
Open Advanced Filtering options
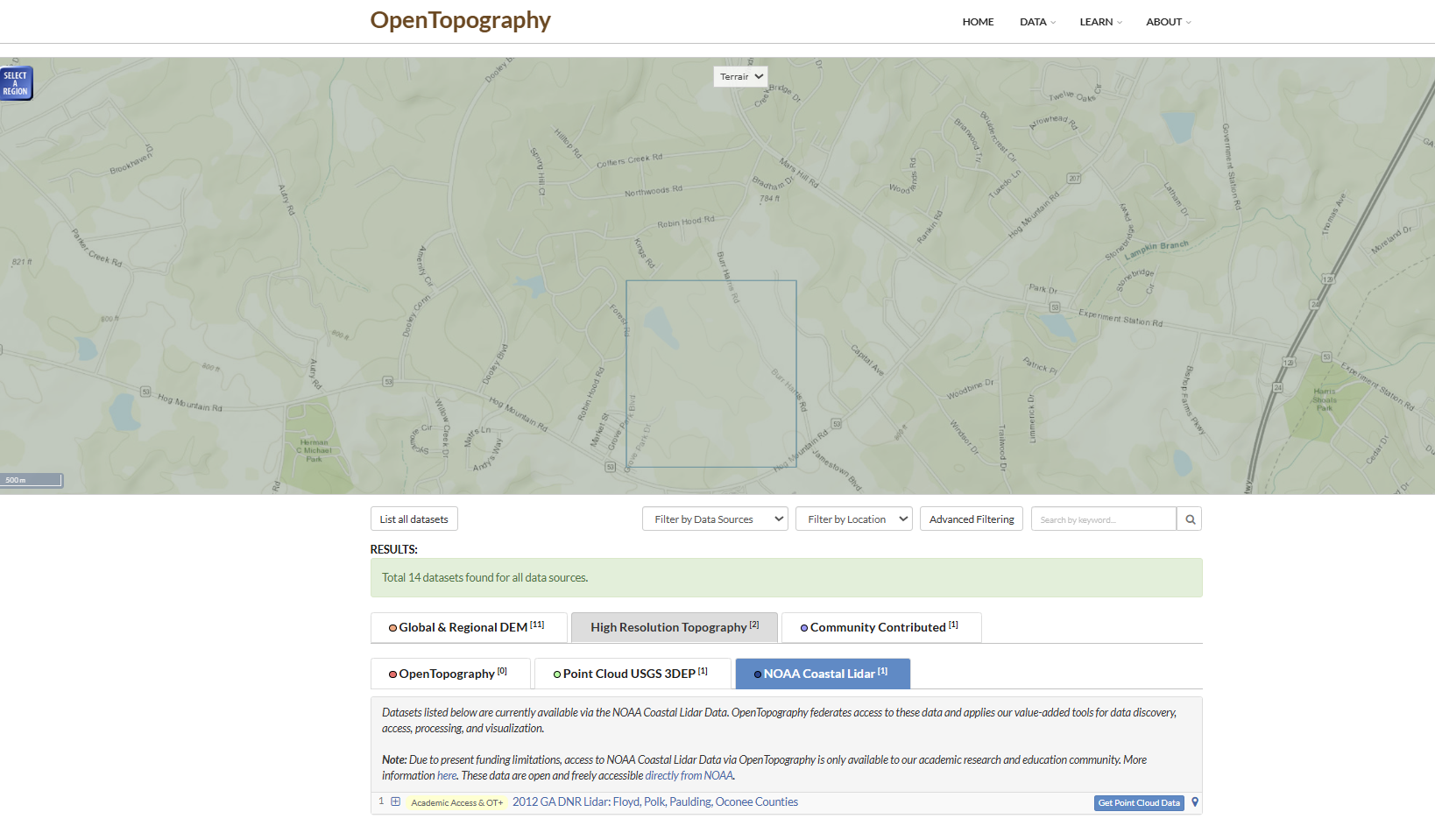[x=972, y=519]
